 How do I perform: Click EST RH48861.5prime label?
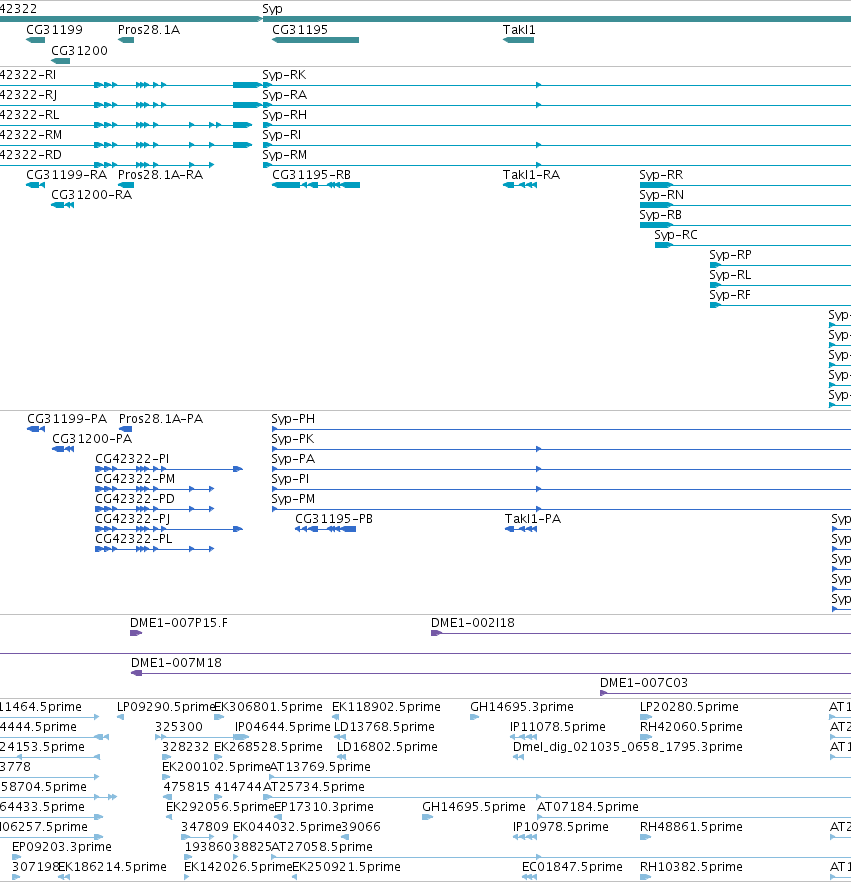[x=691, y=827]
